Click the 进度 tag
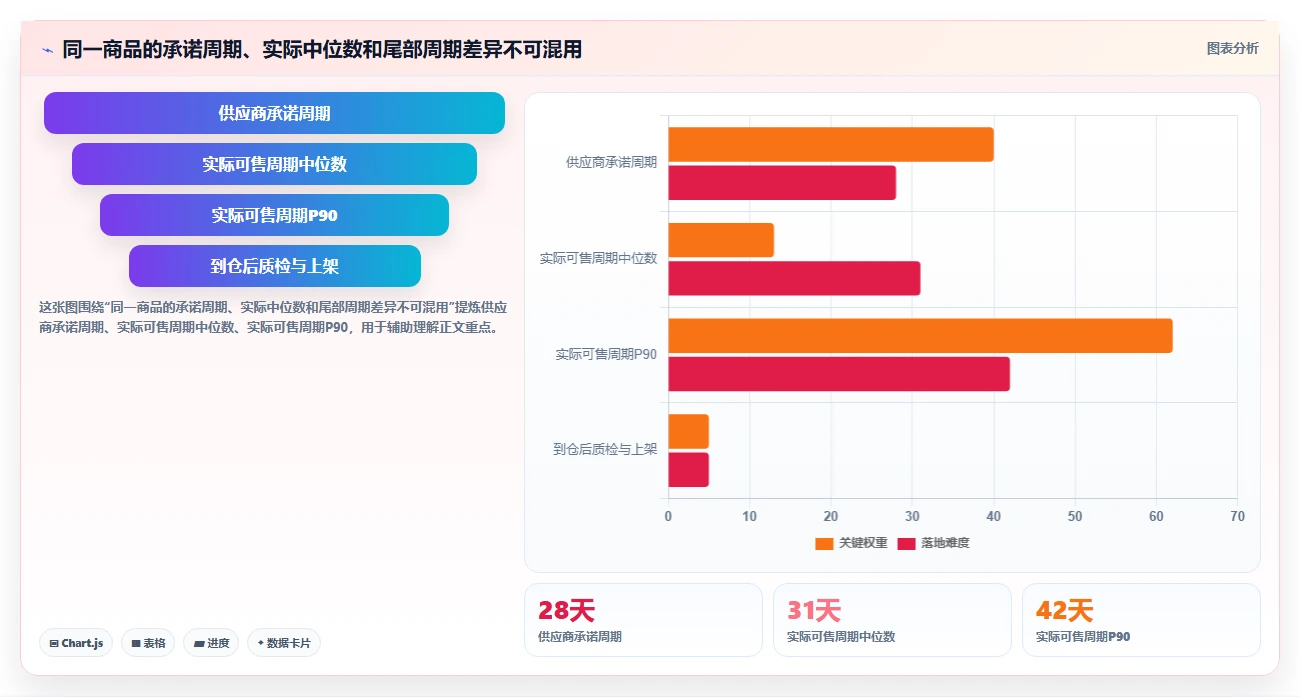The image size is (1300, 697). coord(211,643)
